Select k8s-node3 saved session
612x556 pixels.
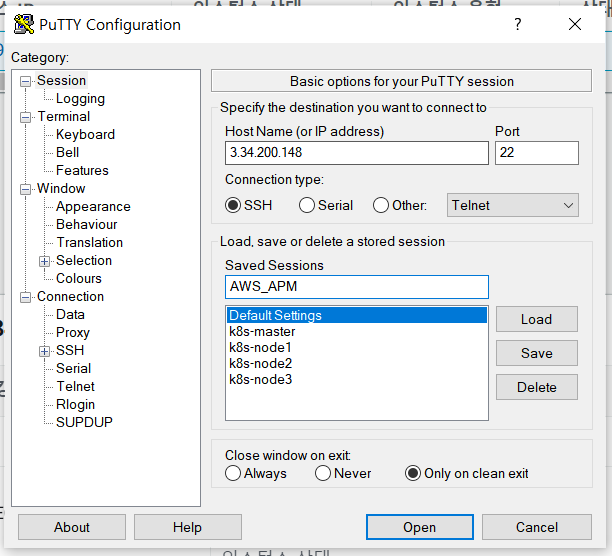click(357, 379)
